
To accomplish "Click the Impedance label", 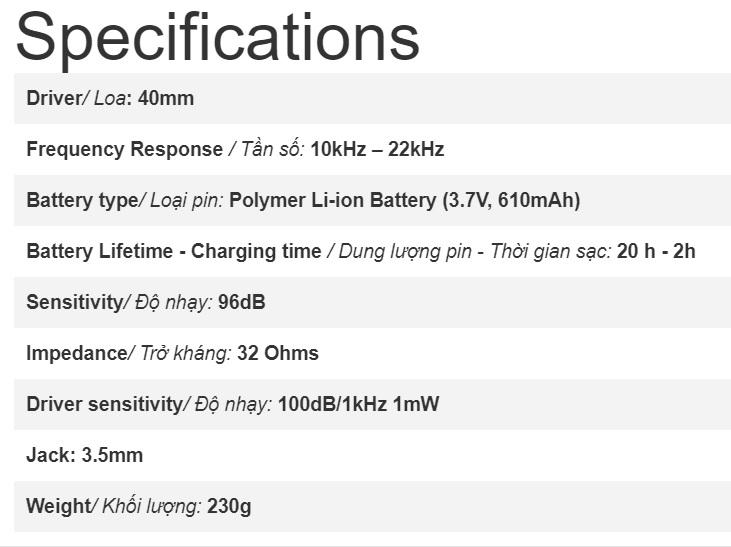I will pos(77,353).
